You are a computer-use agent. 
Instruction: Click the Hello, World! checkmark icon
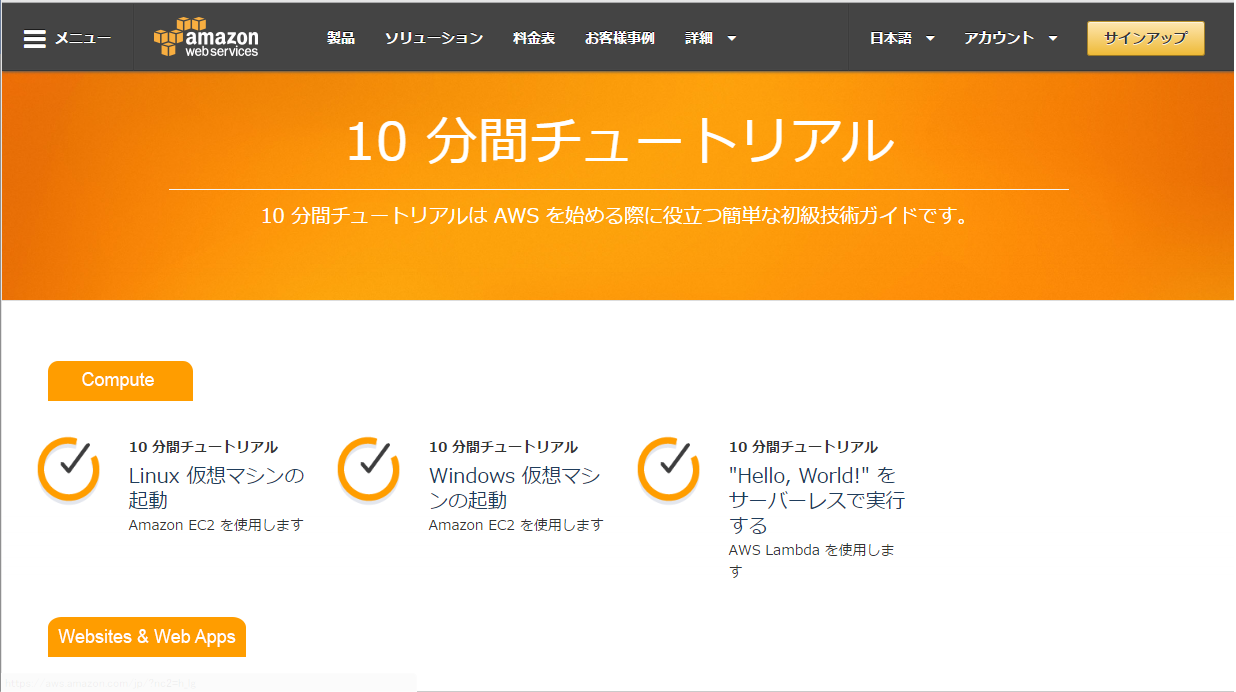(669, 469)
